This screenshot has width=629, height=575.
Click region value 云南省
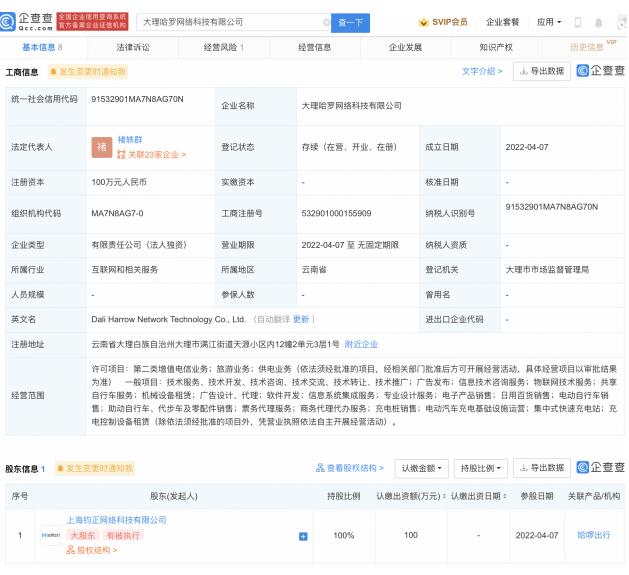pos(314,270)
